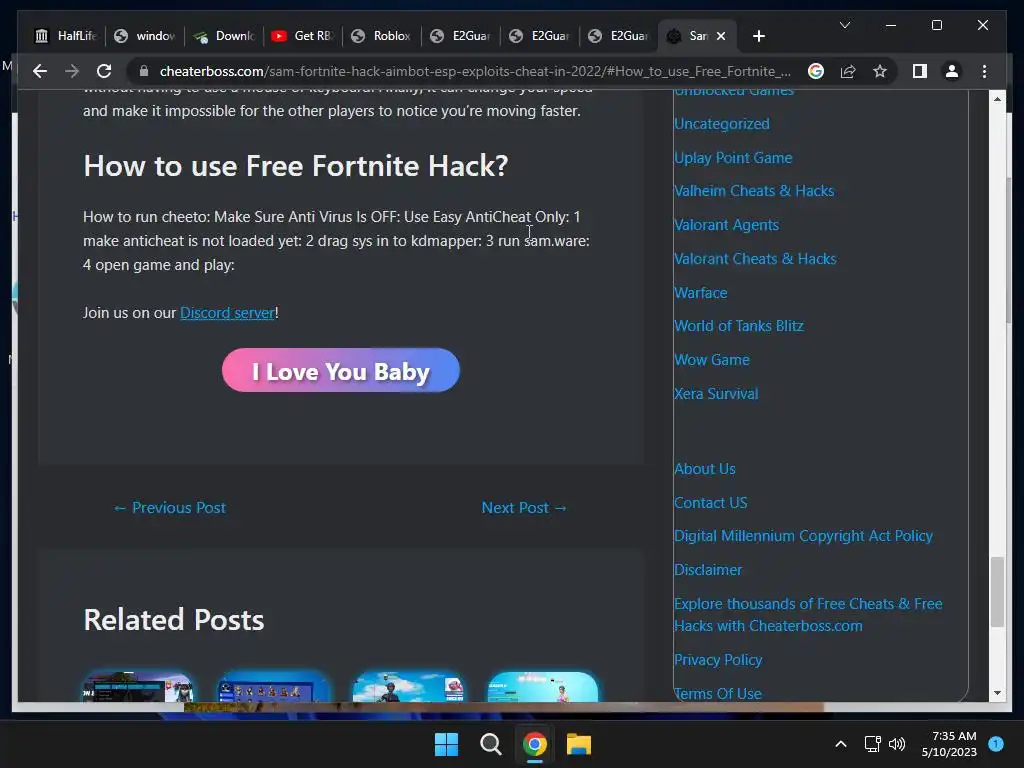The width and height of the screenshot is (1024, 768).
Task: Switch to the first E2Guardian tab
Action: coord(461,36)
